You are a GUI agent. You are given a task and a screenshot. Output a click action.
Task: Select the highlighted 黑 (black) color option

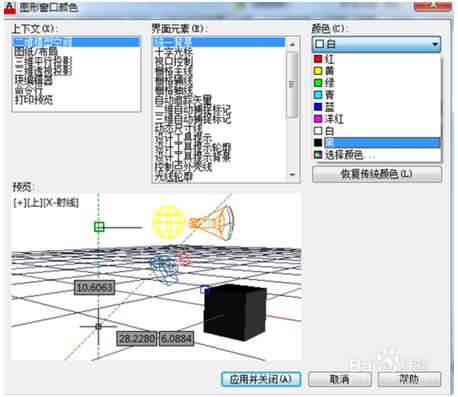377,143
